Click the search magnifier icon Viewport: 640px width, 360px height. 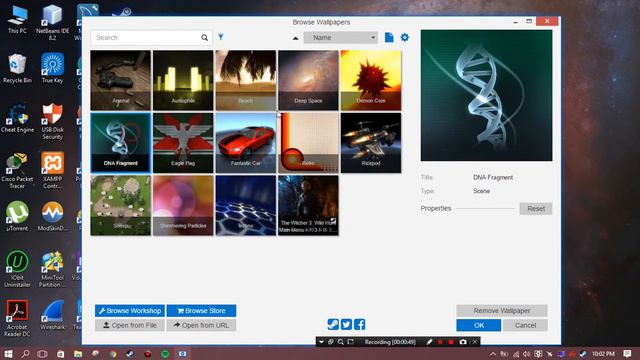204,38
